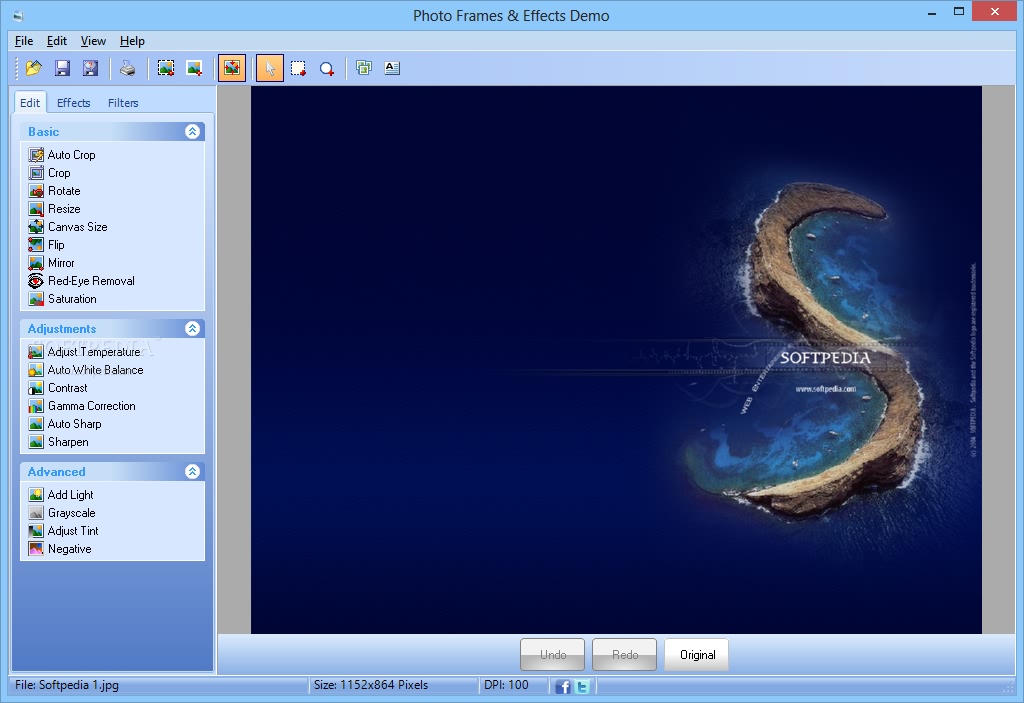Viewport: 1024px width, 703px height.
Task: Click the Contrast icon
Action: click(x=36, y=387)
